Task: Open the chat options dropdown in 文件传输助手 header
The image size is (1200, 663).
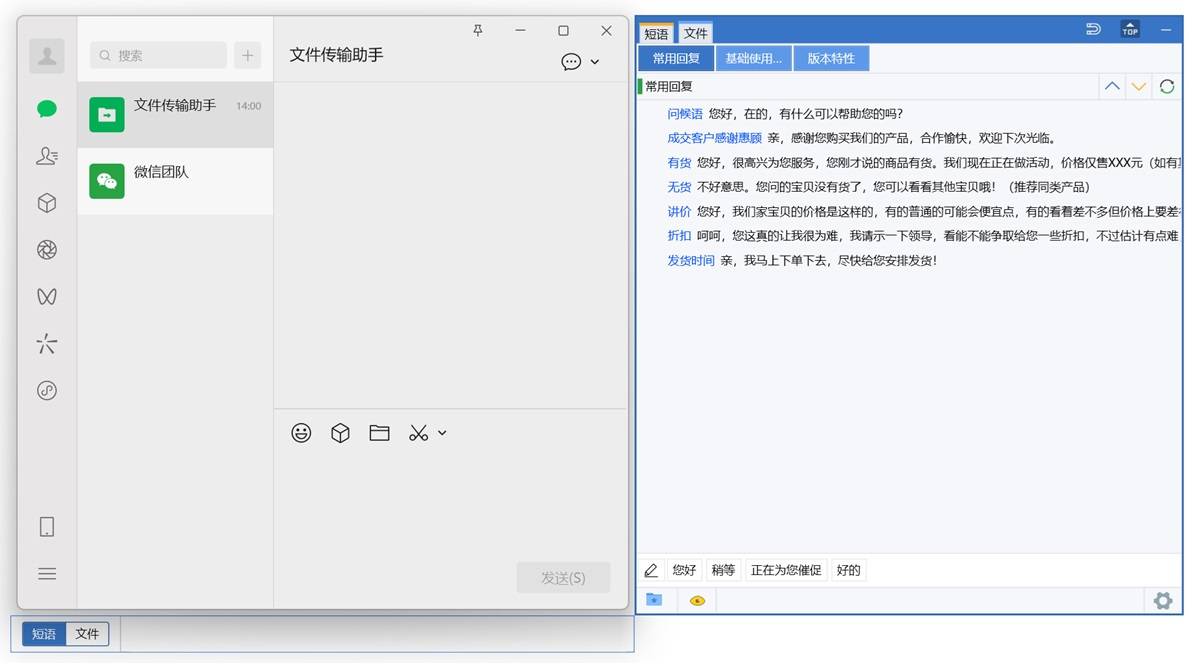Action: click(570, 61)
